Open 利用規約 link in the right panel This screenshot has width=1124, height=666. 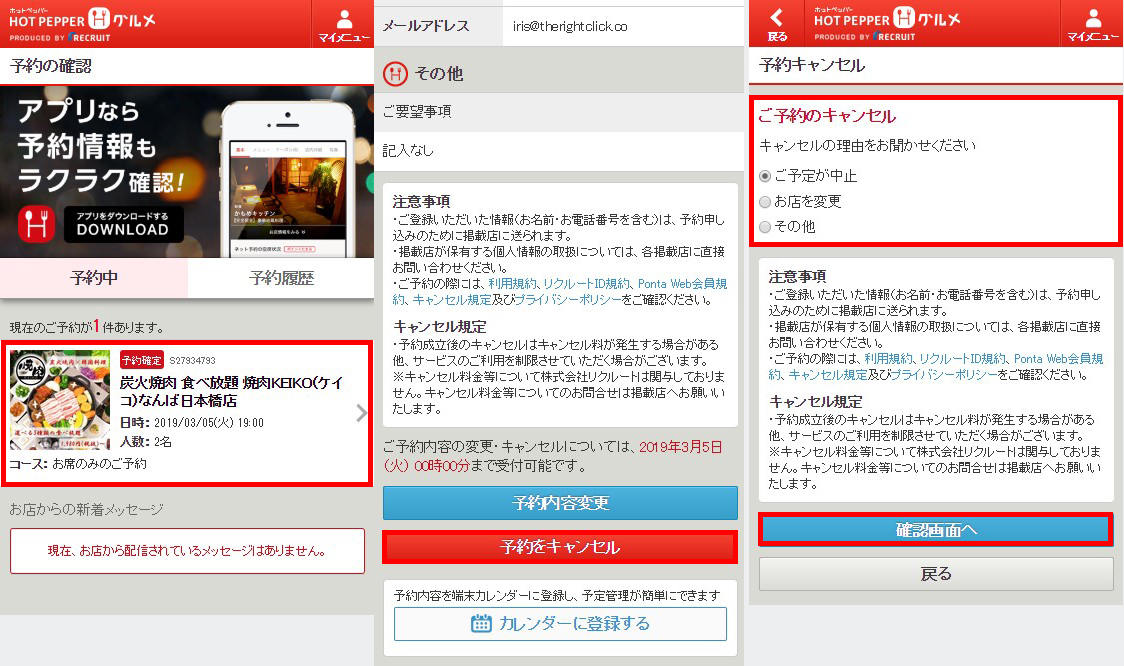coord(888,358)
